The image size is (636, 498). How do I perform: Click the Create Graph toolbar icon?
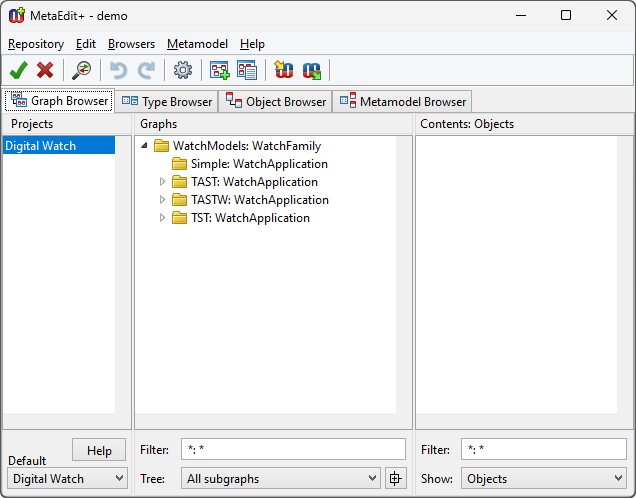click(219, 70)
